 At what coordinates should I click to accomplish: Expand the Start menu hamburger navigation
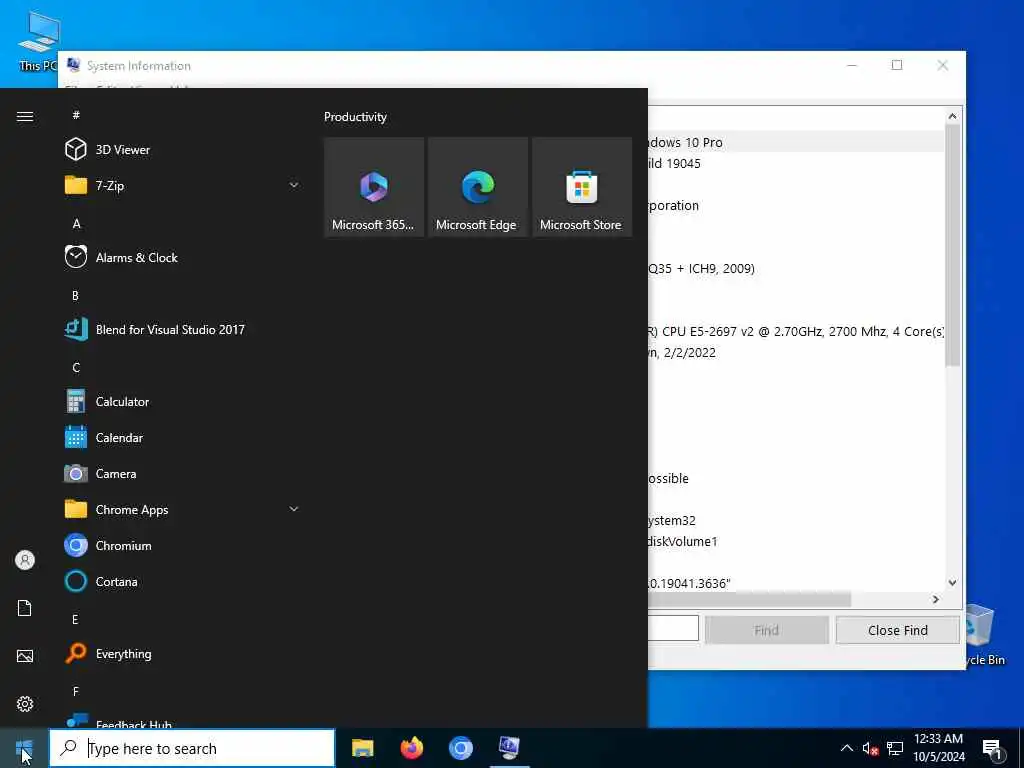click(25, 116)
